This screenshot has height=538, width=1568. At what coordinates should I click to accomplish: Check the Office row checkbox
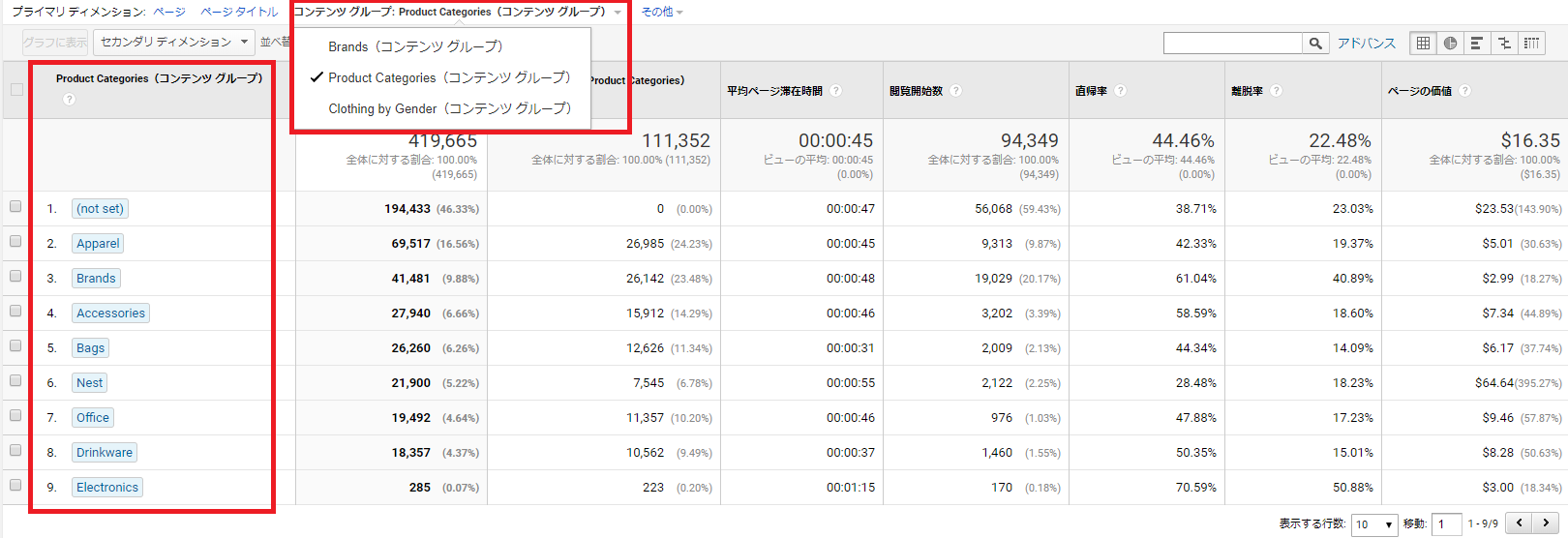pyautogui.click(x=15, y=415)
